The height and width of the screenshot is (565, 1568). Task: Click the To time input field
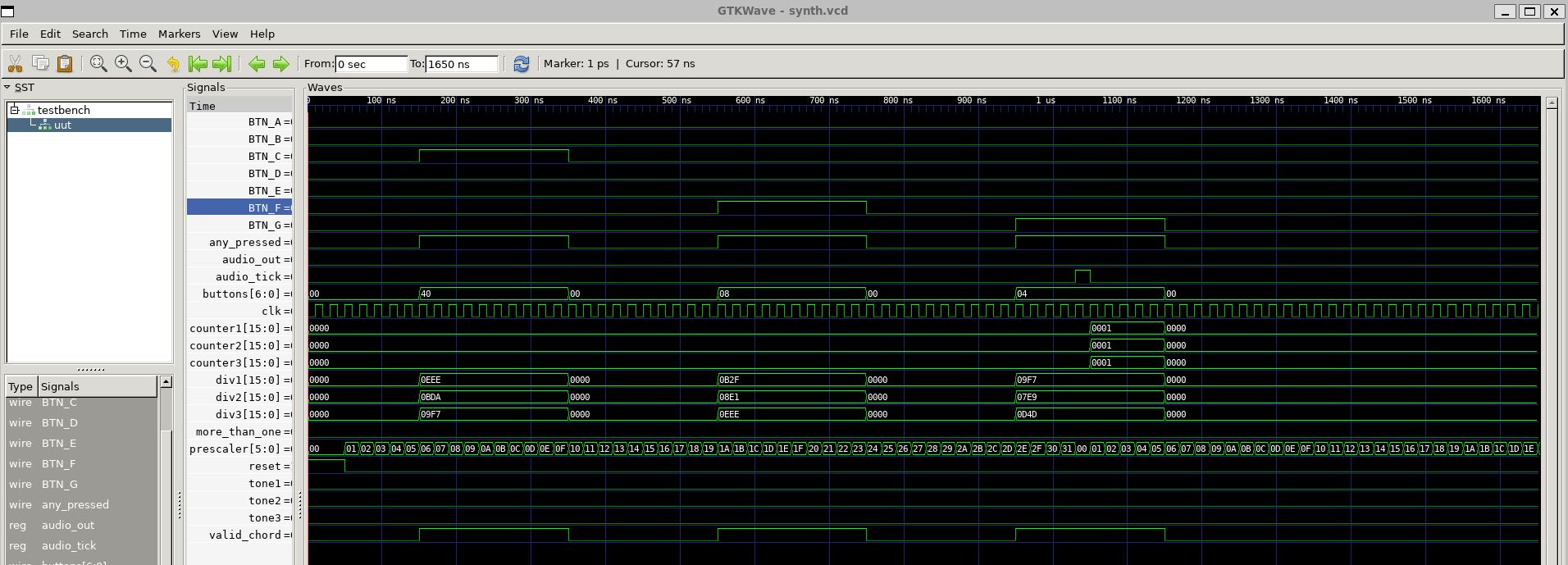click(461, 64)
